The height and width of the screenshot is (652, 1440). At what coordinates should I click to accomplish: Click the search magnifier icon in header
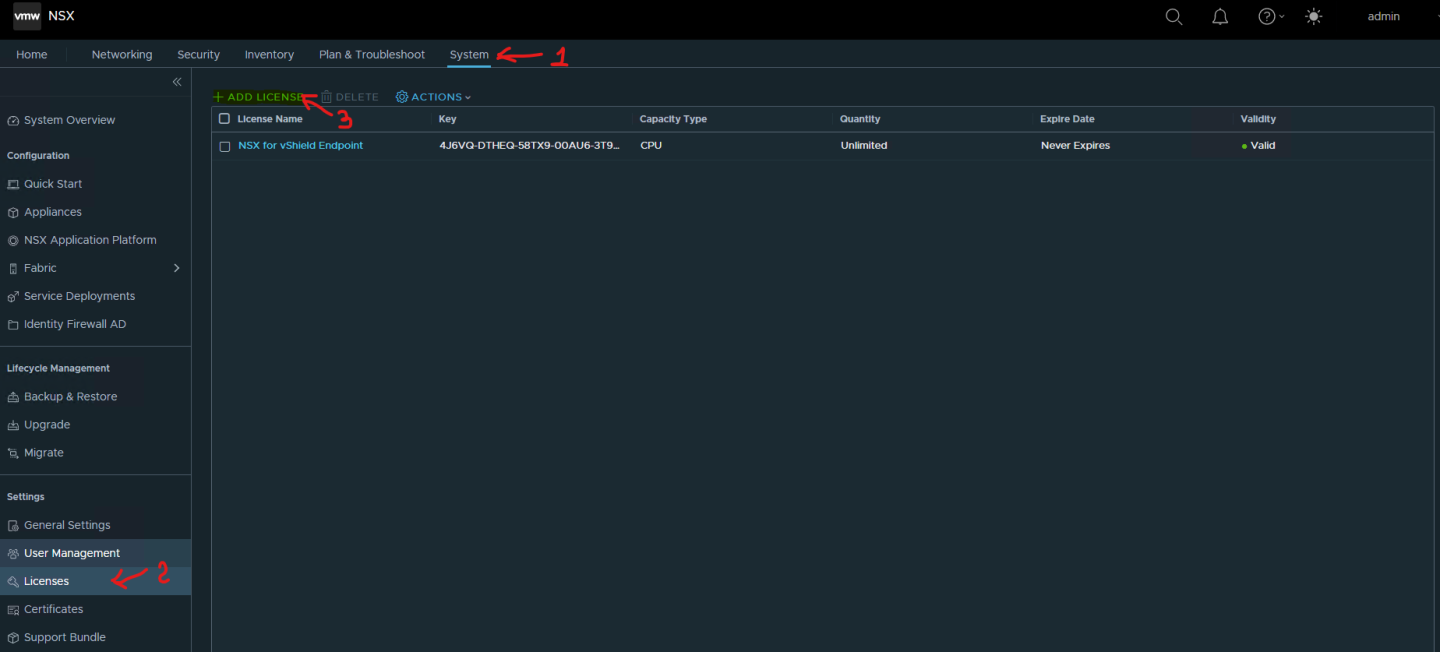click(x=1174, y=17)
